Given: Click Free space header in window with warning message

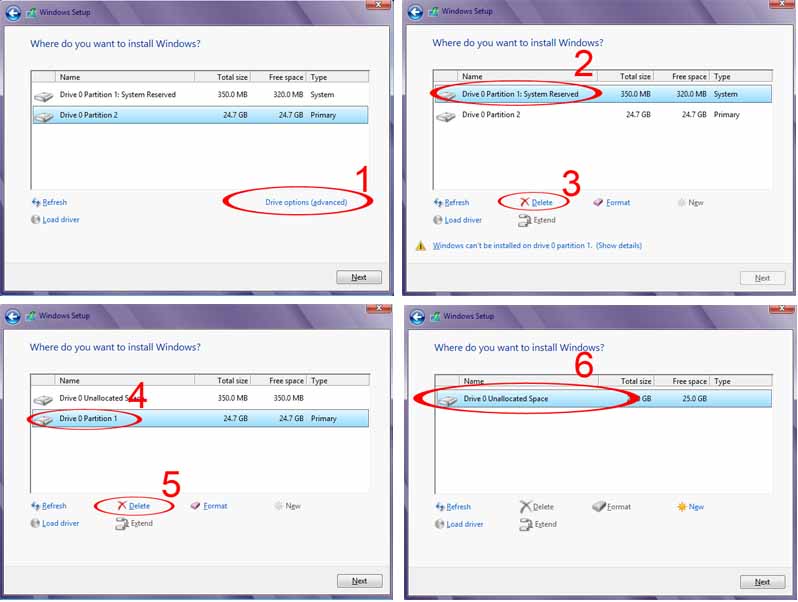Looking at the screenshot, I should 682,76.
